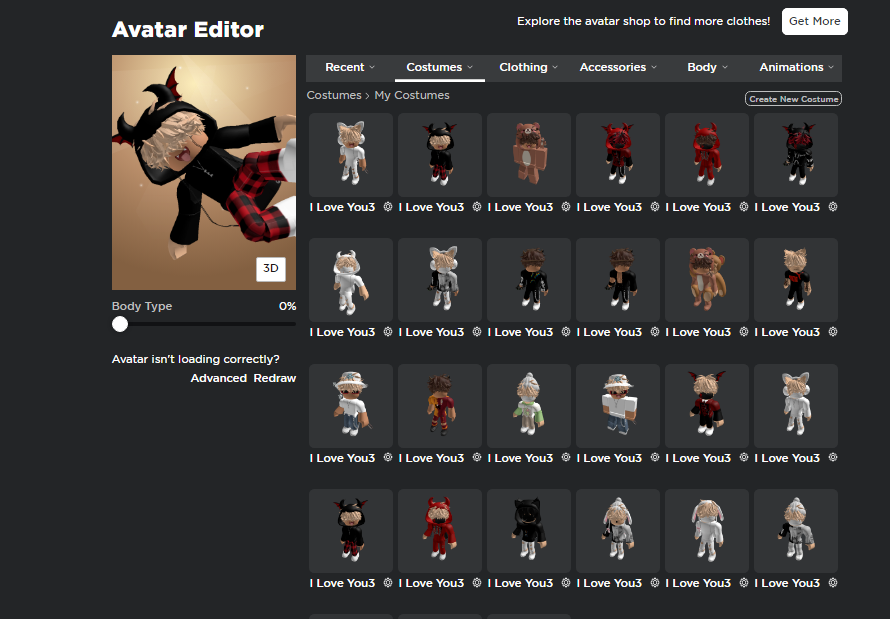Viewport: 890px width, 619px height.
Task: Click gear beside the all-white bunny-ear costume
Action: tap(744, 583)
